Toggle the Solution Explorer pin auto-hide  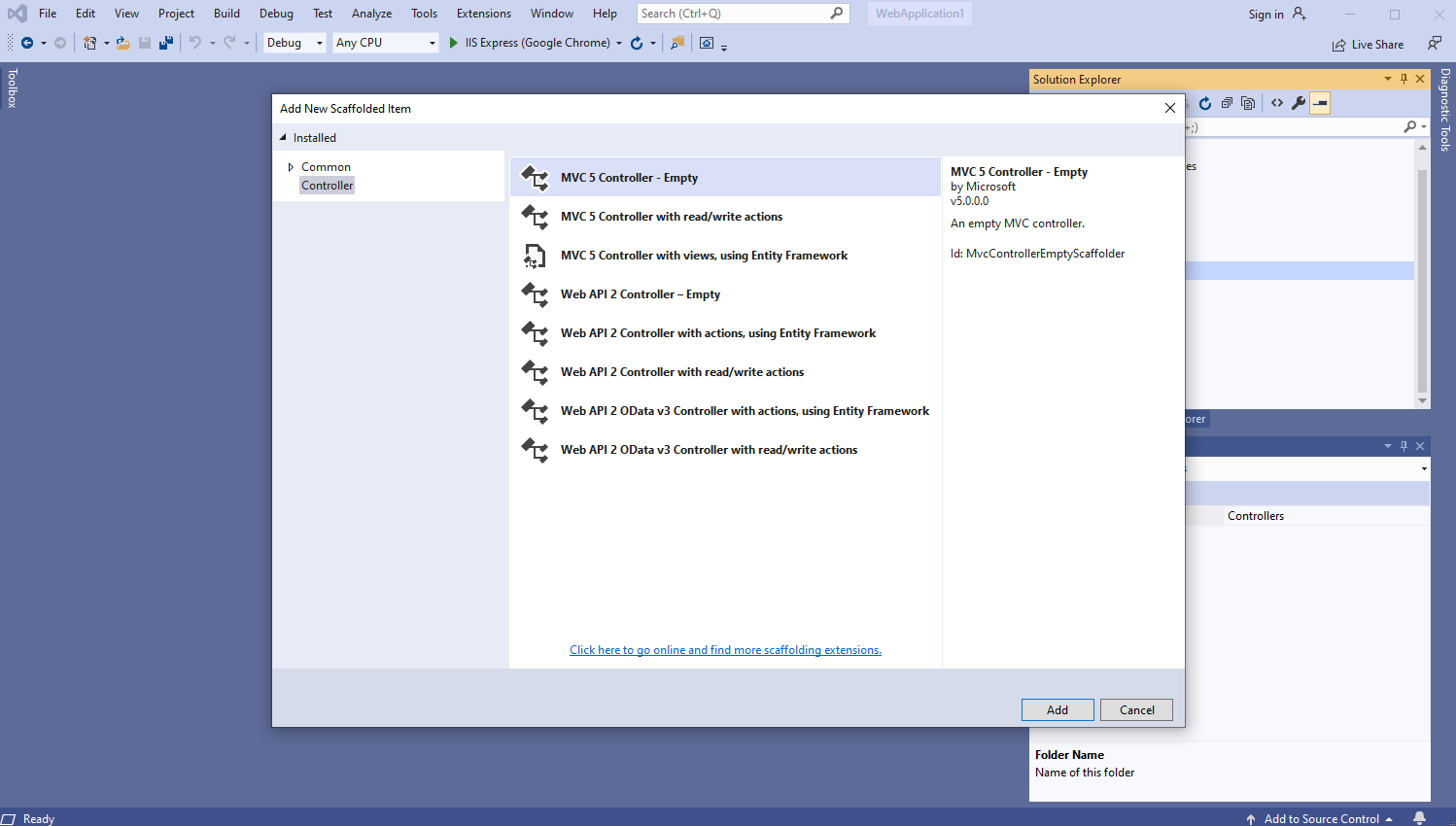click(x=1404, y=80)
